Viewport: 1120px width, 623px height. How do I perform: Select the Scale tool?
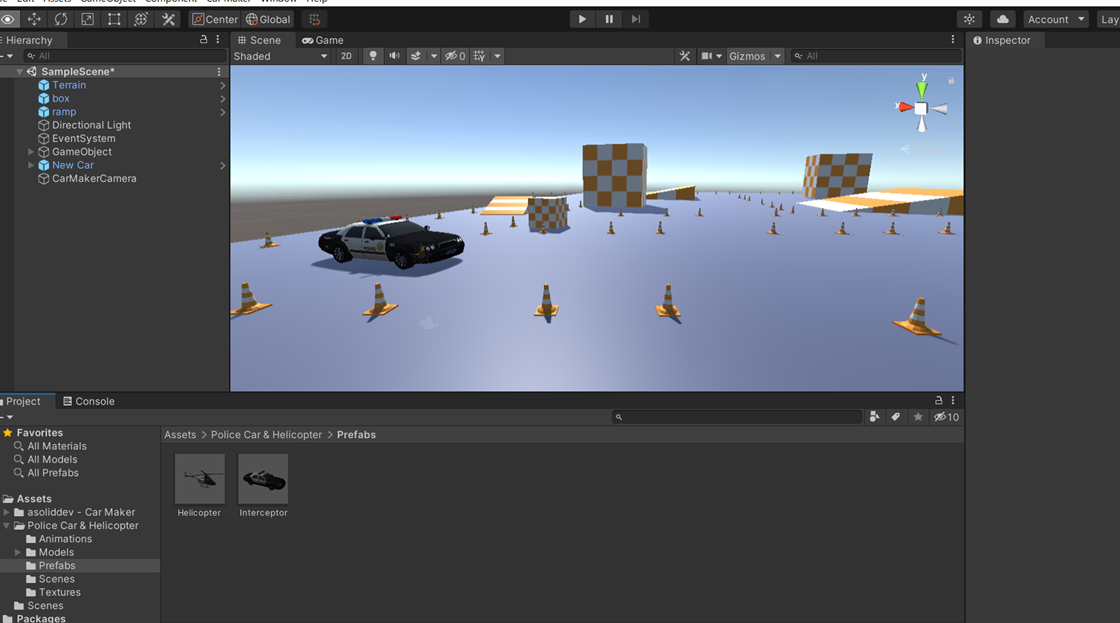pos(88,19)
